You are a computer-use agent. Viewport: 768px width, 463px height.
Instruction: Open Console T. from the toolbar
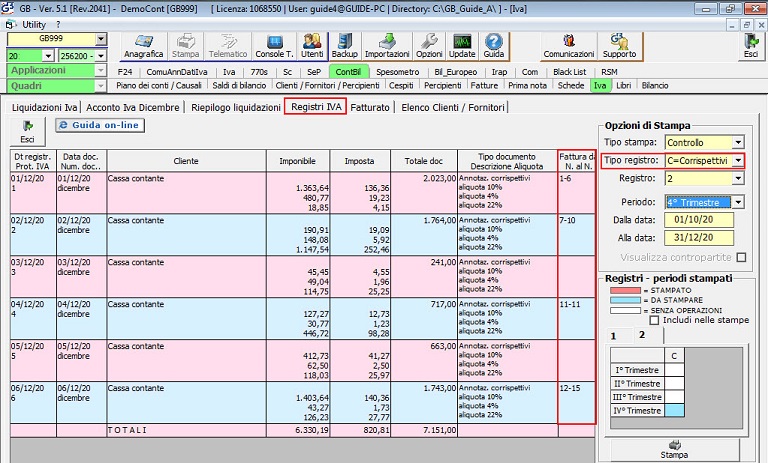pyautogui.click(x=274, y=47)
